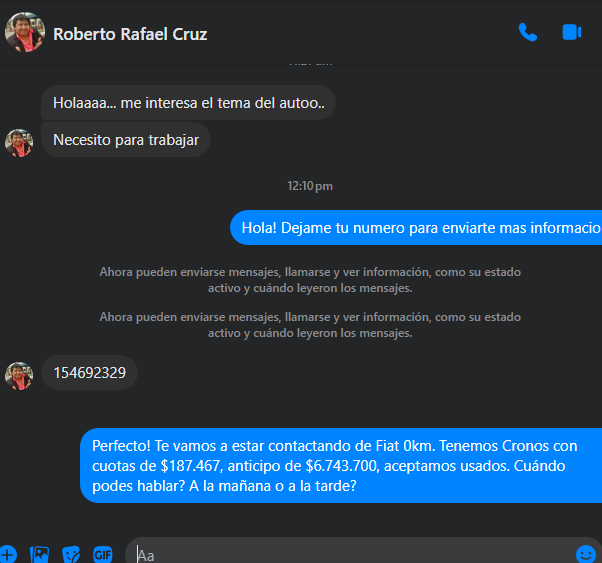This screenshot has width=602, height=563.
Task: Click first 'Ahora pueden enviarse mensajes' notice
Action: (310, 280)
